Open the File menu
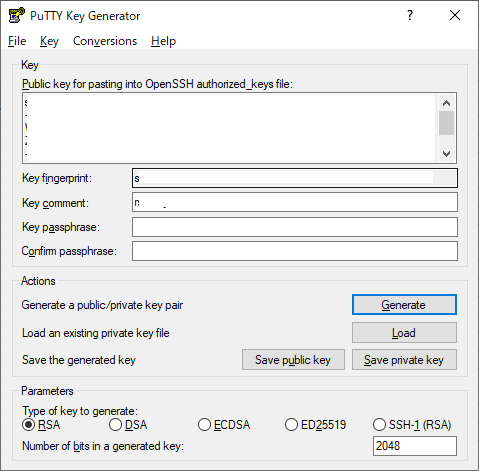This screenshot has width=479, height=471. pos(17,41)
